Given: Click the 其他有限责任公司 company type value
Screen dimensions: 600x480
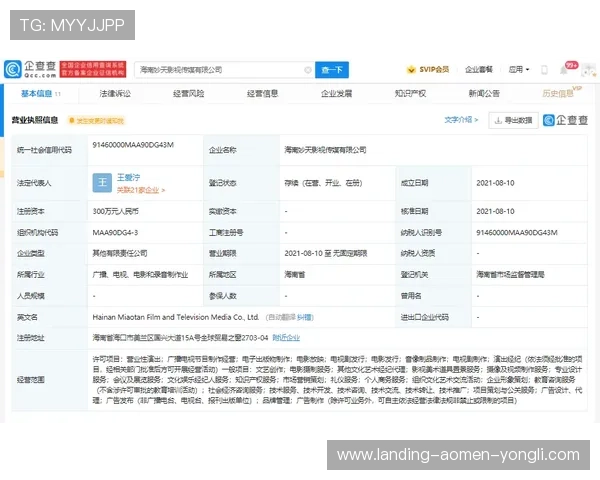Looking at the screenshot, I should (120, 253).
